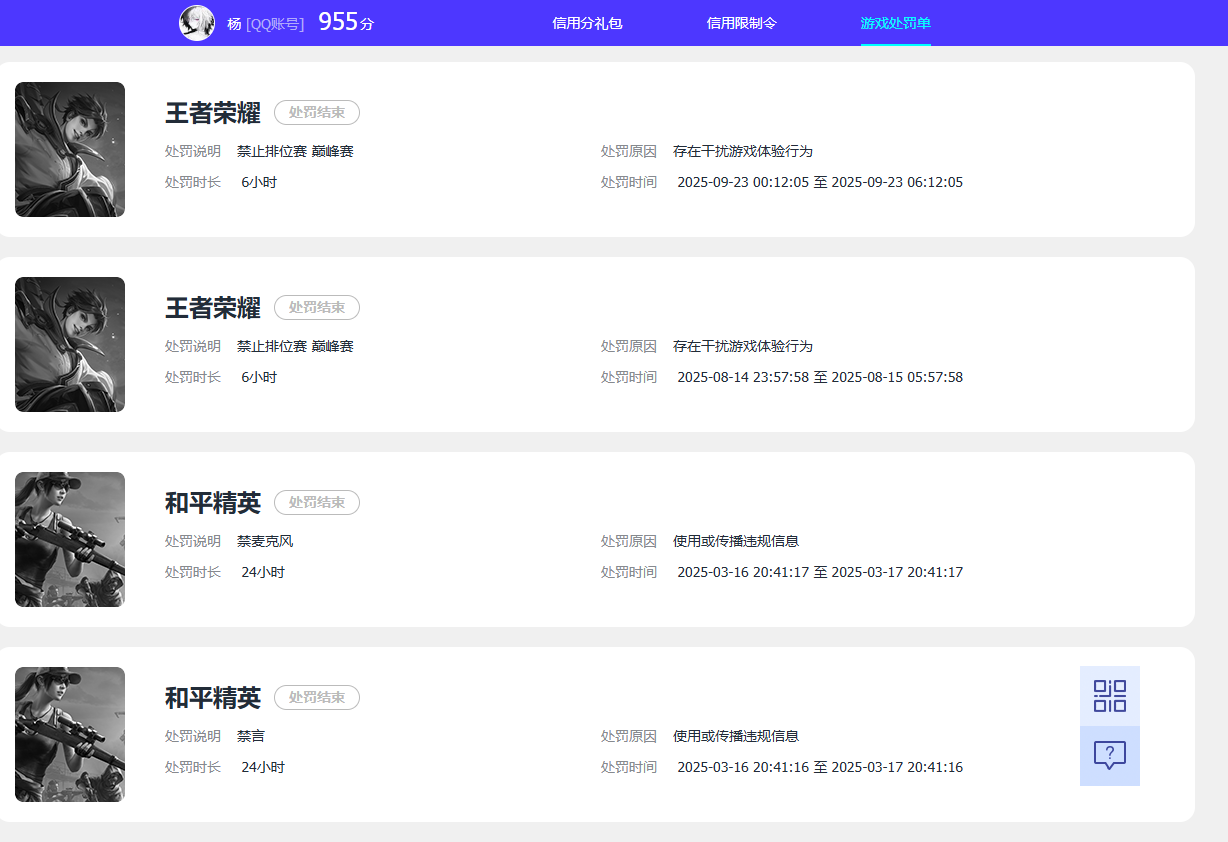Open 和平精英 thumbnail for 禁言 penalty
Screen dimensions: 1228x842
[70, 734]
